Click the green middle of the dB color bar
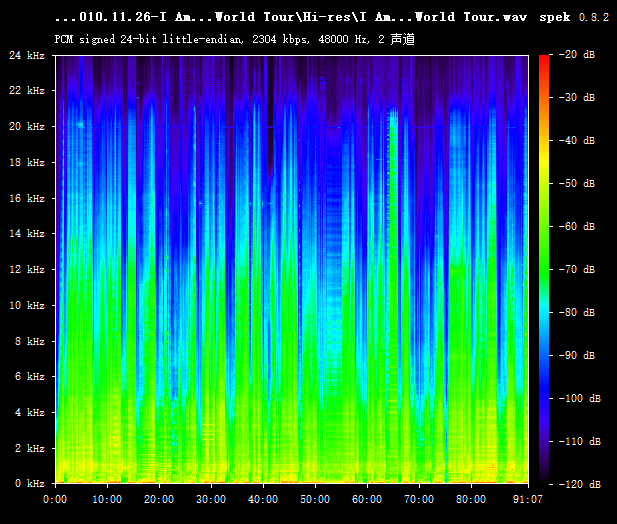Image resolution: width=617 pixels, height=524 pixels. coord(544,269)
